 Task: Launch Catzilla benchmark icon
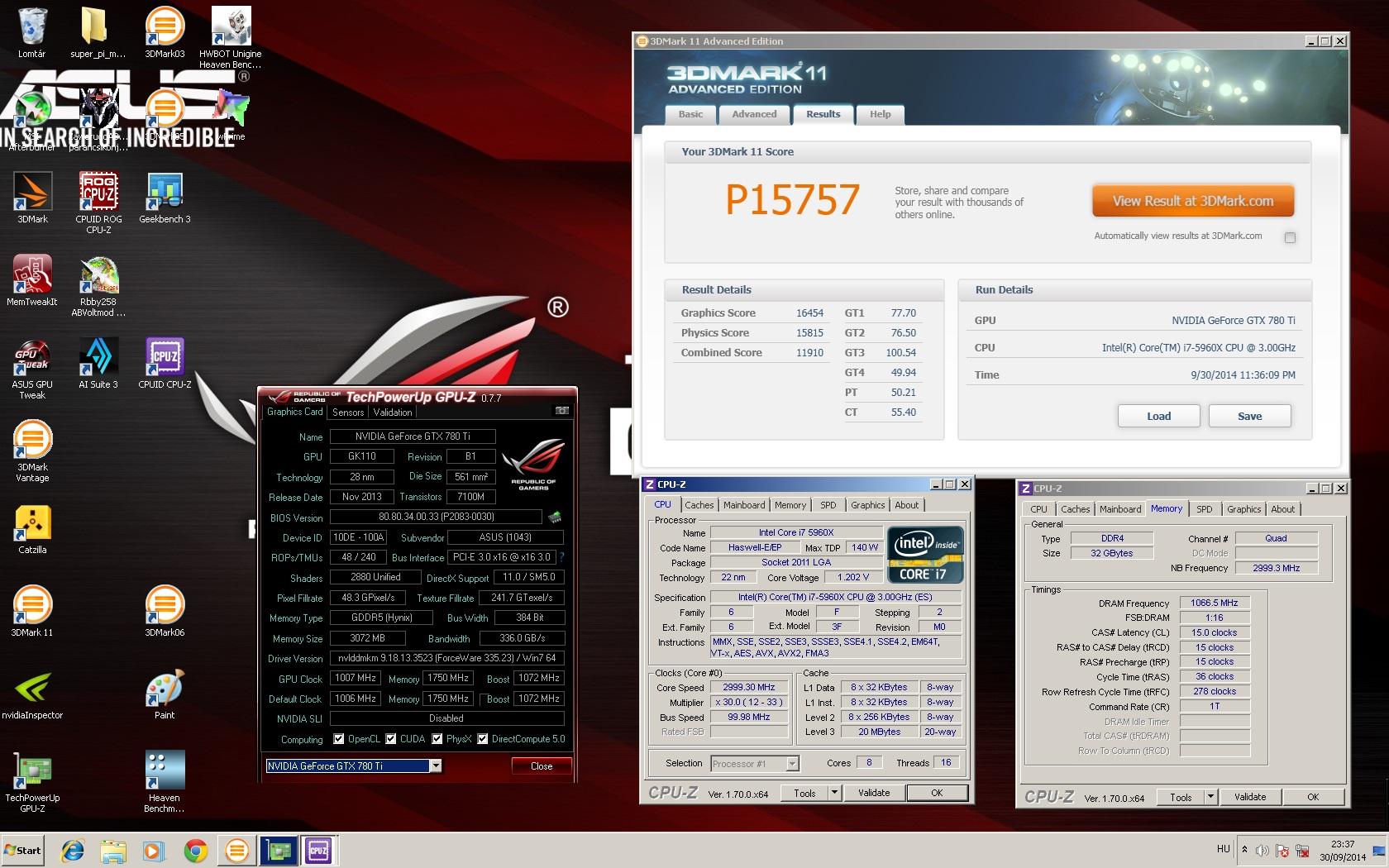tap(32, 528)
